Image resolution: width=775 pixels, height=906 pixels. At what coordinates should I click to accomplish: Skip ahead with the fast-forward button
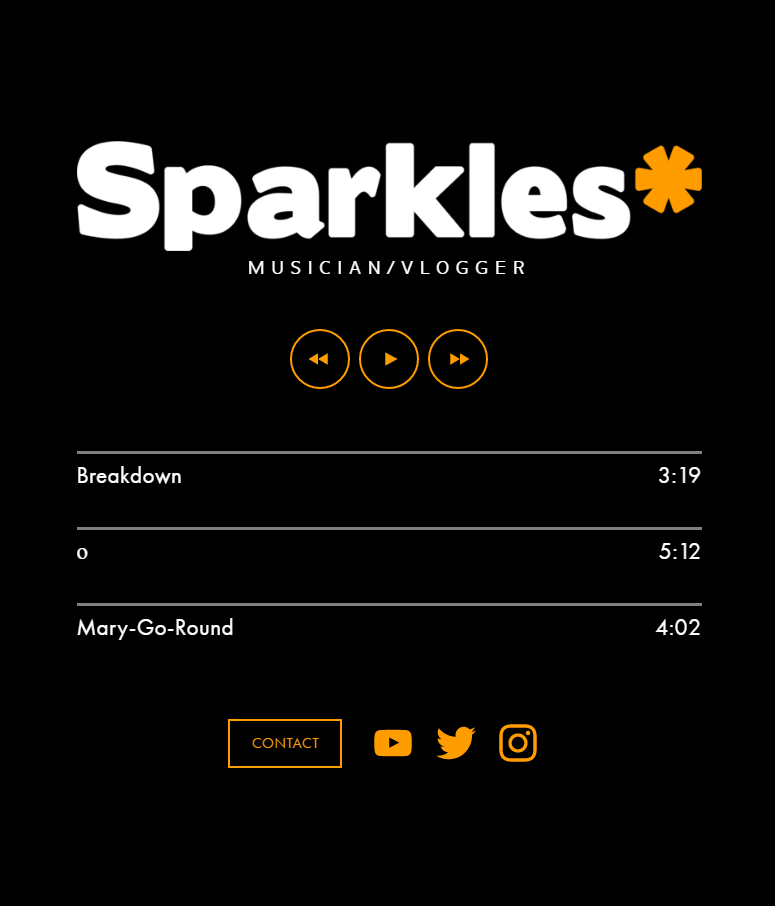[x=458, y=359]
